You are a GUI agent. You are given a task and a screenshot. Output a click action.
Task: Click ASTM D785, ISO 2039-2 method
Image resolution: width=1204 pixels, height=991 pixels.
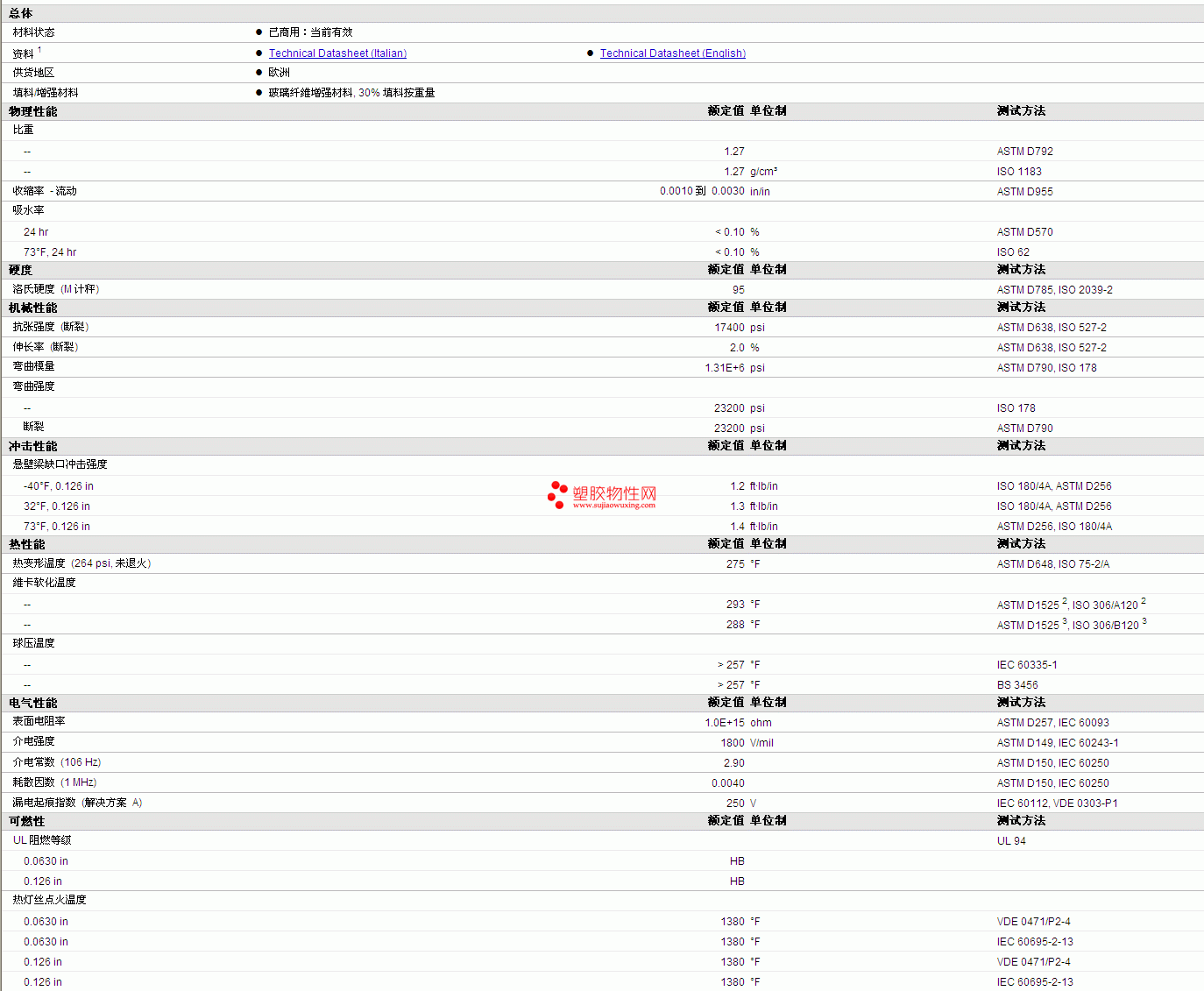tap(1055, 290)
